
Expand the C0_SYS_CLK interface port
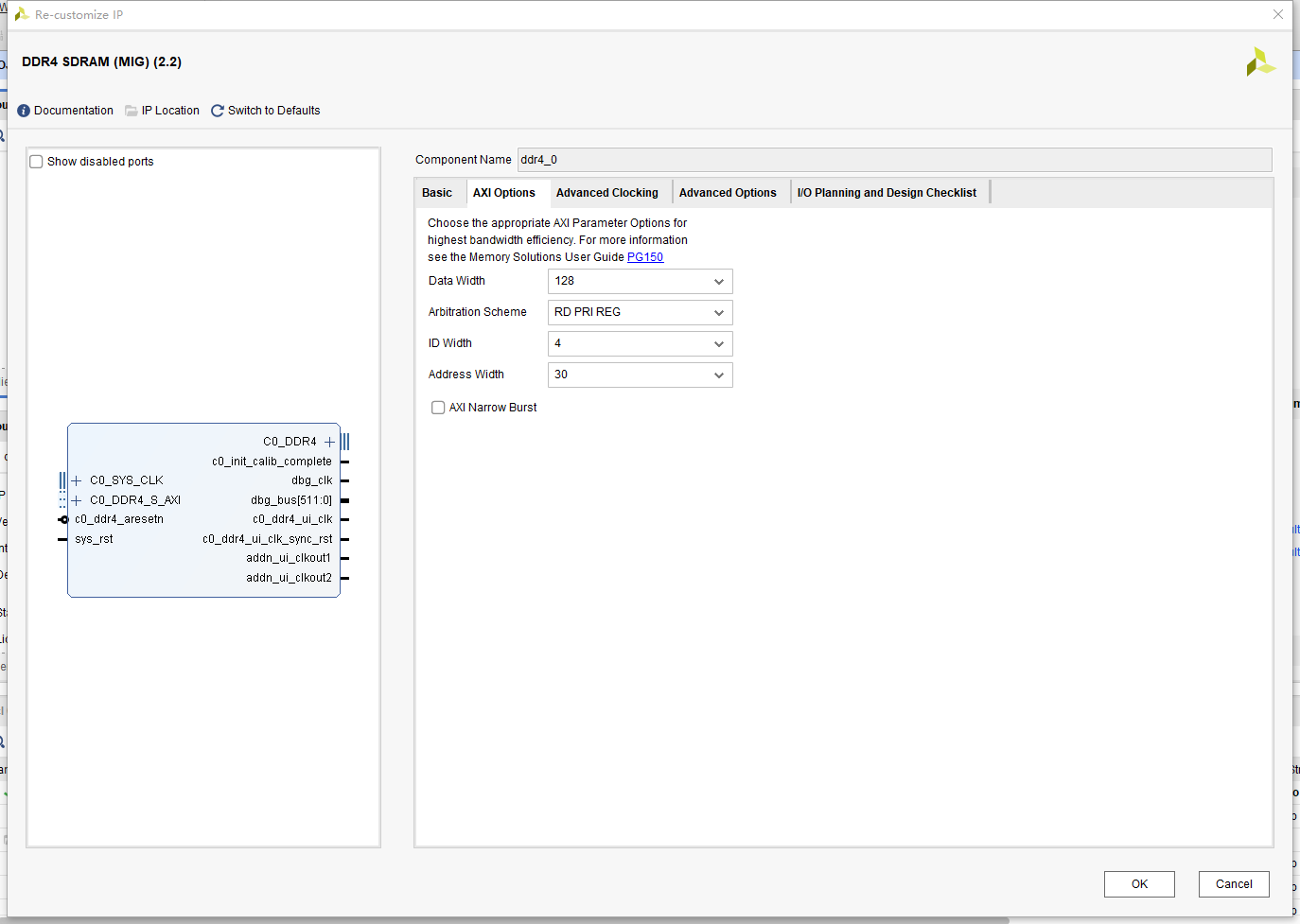click(x=77, y=480)
